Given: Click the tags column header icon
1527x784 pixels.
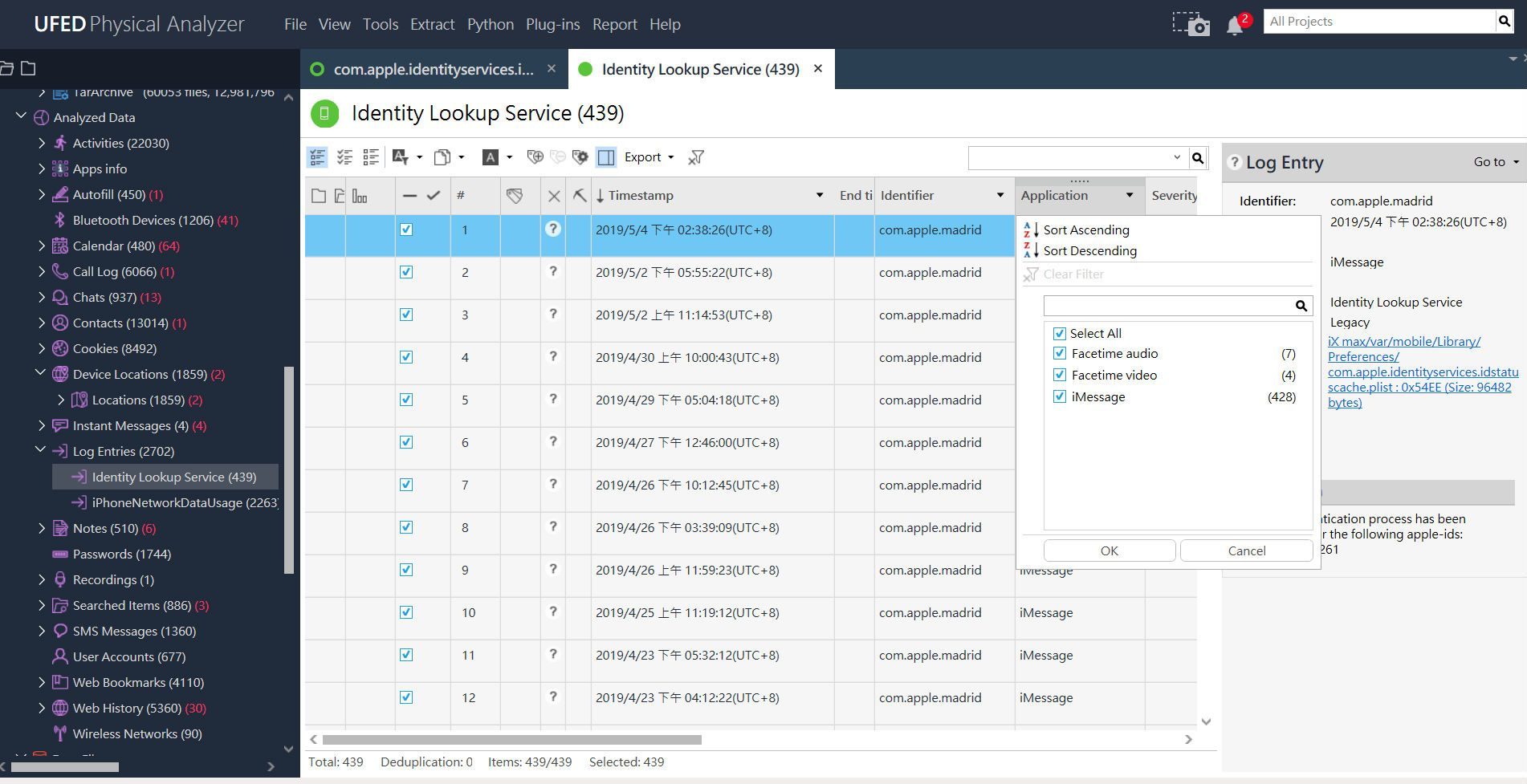Looking at the screenshot, I should click(515, 196).
